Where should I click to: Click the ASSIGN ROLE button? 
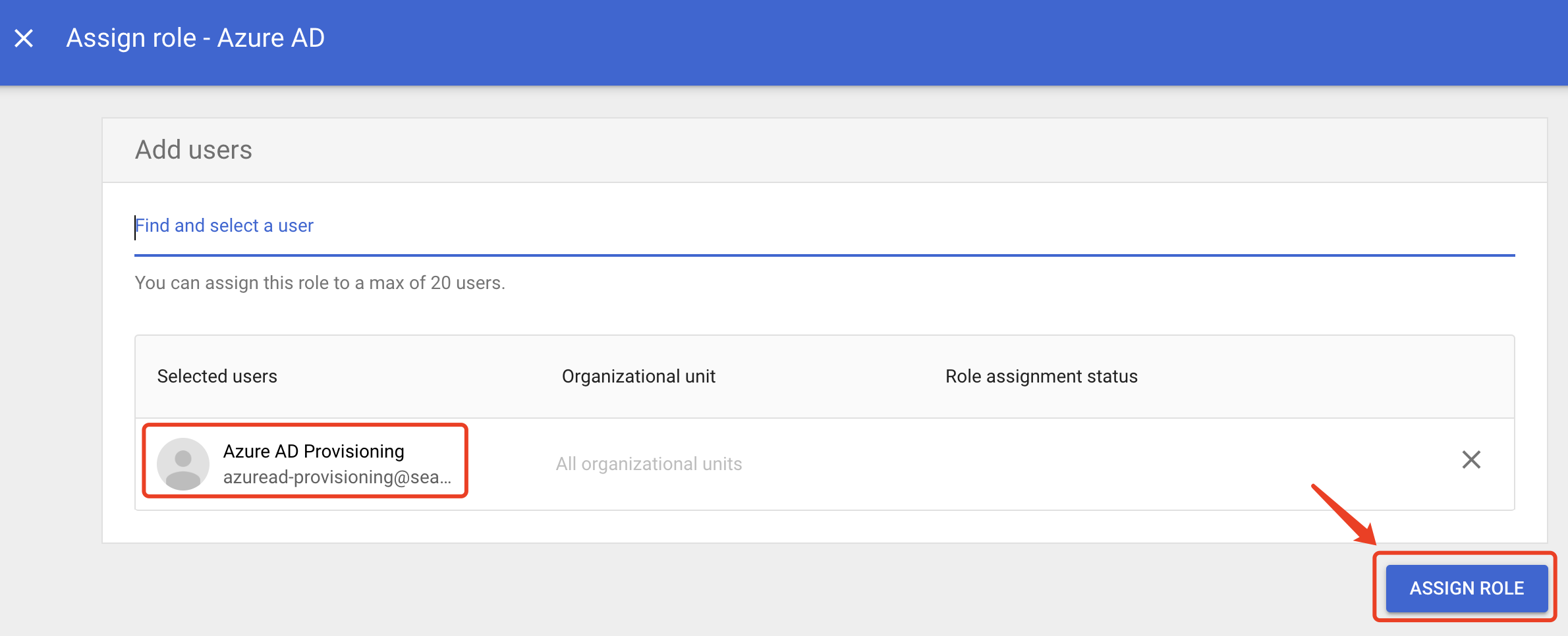click(x=1466, y=587)
